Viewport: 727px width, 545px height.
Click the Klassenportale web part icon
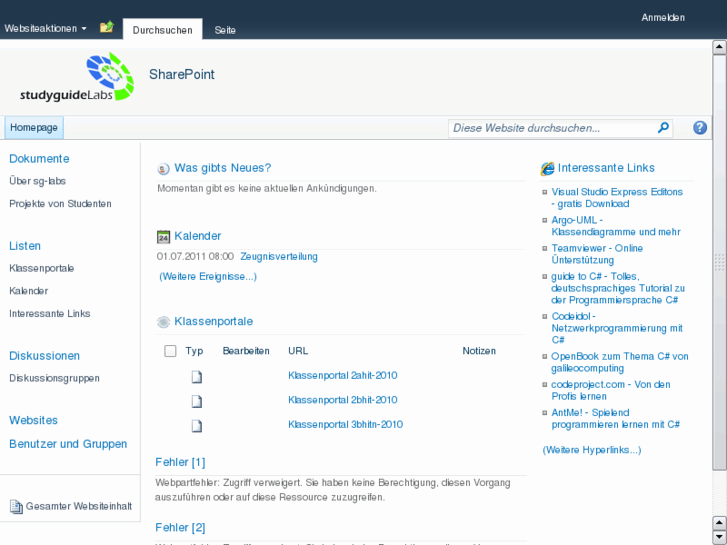click(163, 322)
